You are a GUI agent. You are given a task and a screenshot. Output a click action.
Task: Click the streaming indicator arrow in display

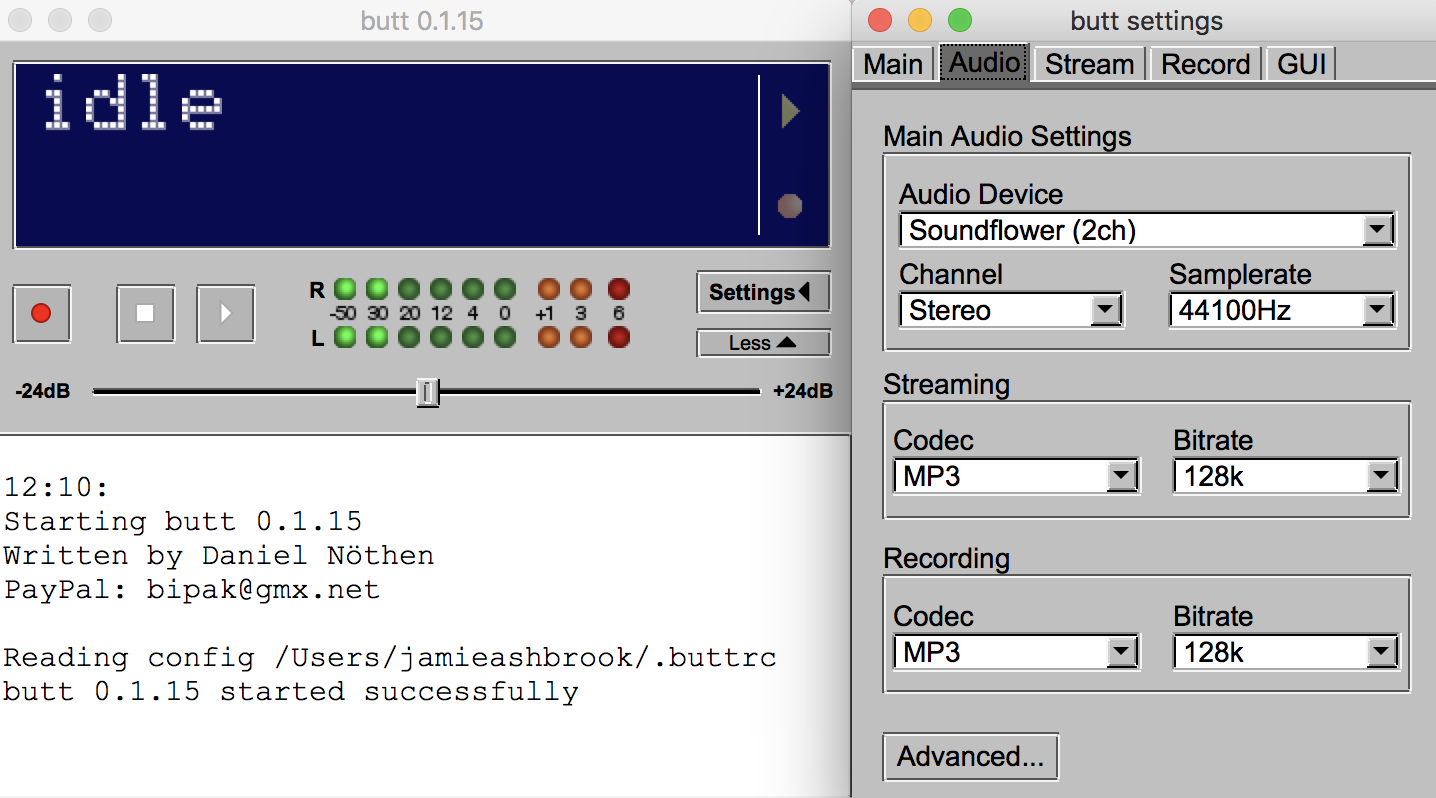click(790, 111)
